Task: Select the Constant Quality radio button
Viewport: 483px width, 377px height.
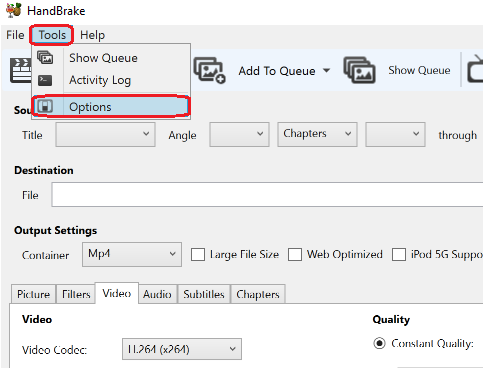Action: pyautogui.click(x=379, y=343)
